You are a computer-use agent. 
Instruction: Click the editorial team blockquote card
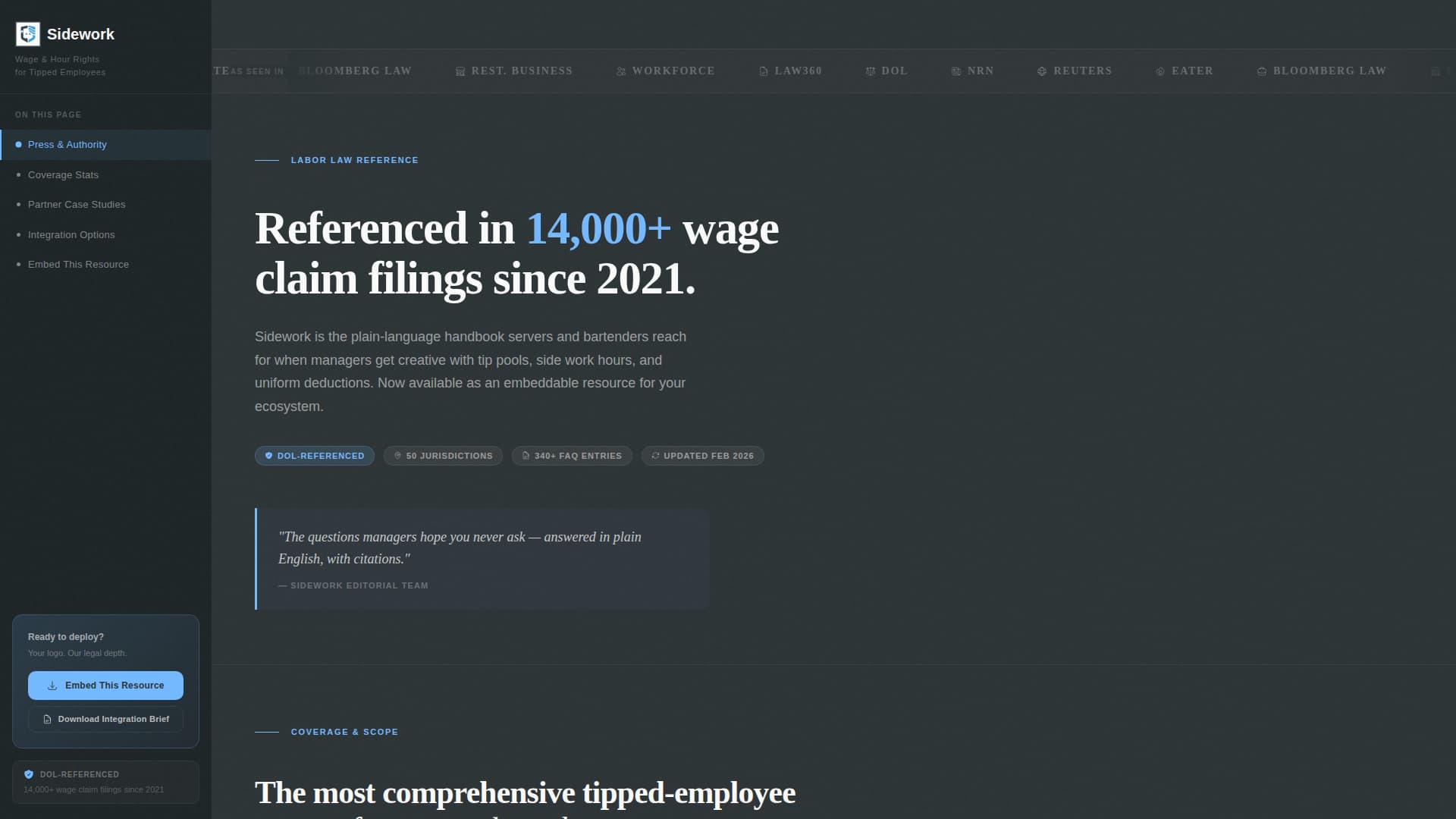[482, 559]
